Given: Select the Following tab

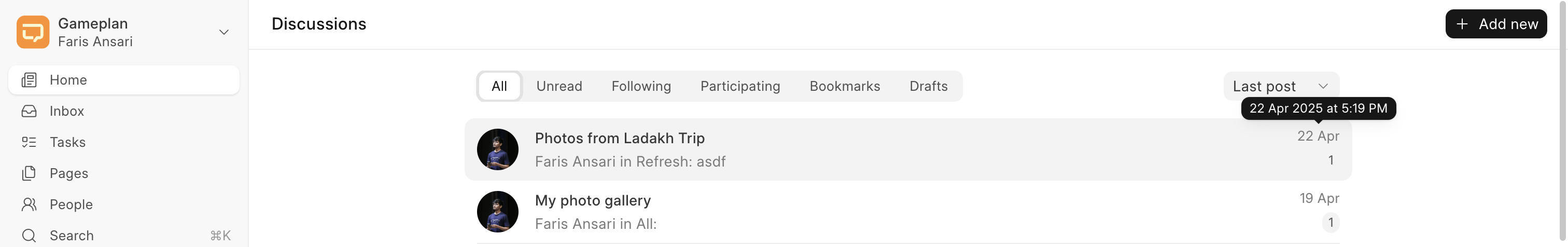Looking at the screenshot, I should coord(641,87).
